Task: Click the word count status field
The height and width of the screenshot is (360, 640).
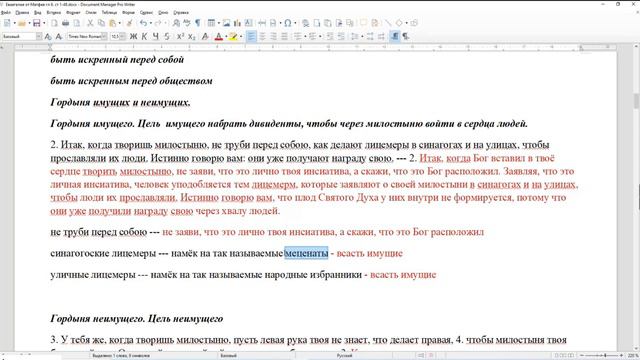Action: click(122, 356)
